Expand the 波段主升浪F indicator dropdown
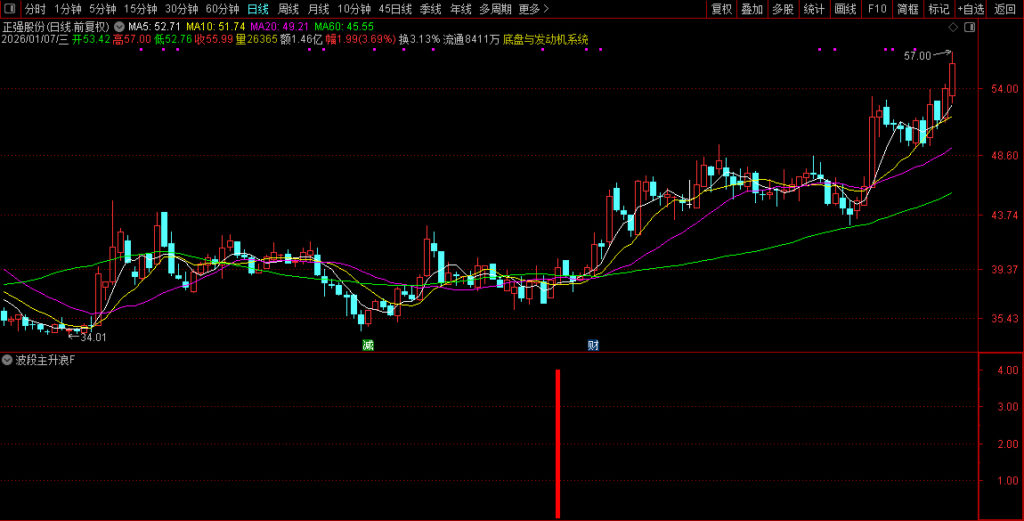The width and height of the screenshot is (1024, 521). (8, 359)
